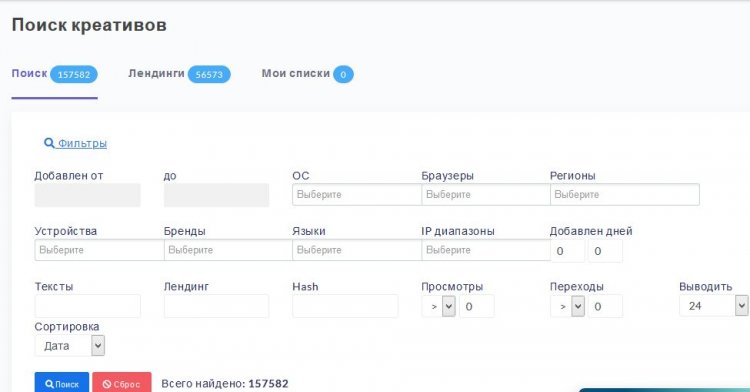Click the blue Поиск search button
Screen dimensions: 750x392
coord(62,383)
